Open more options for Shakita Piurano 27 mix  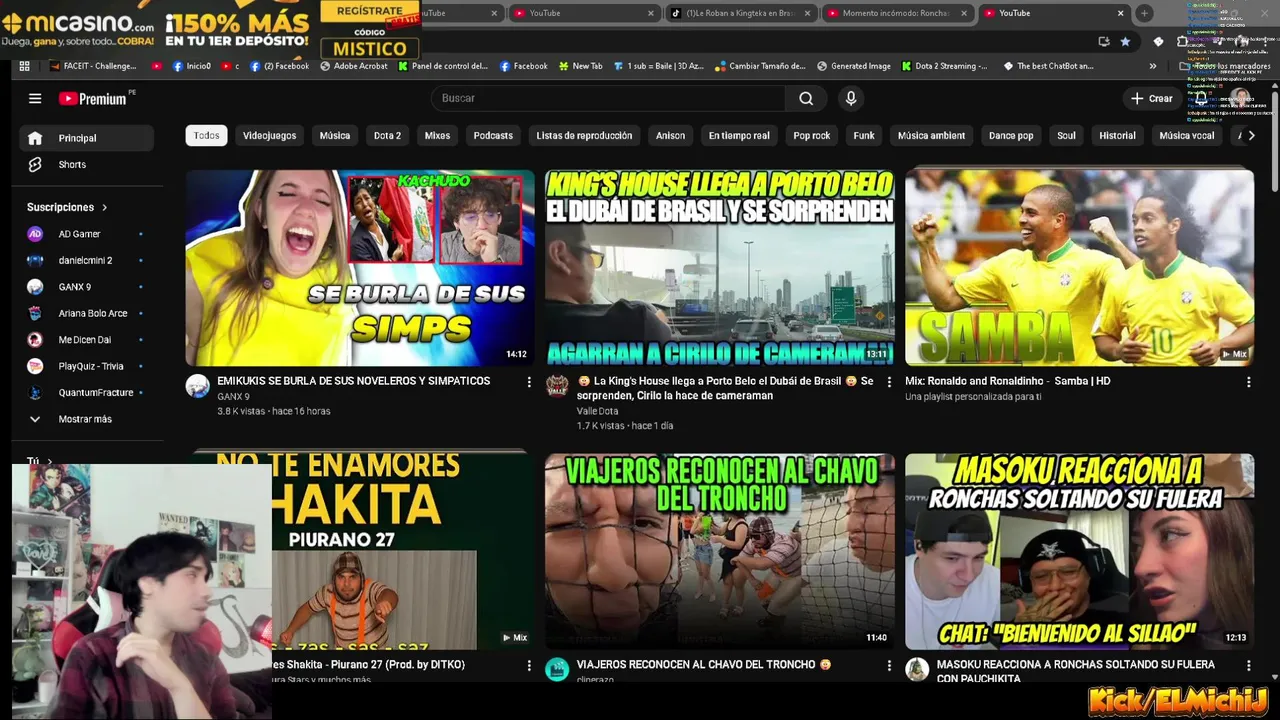[x=529, y=665]
